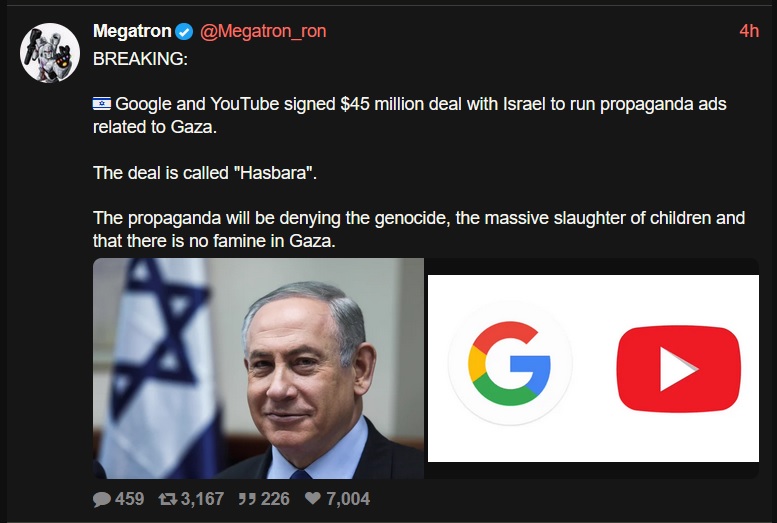Screen dimensions: 777x523
Task: Click the 7,004 likes count
Action: click(x=348, y=499)
